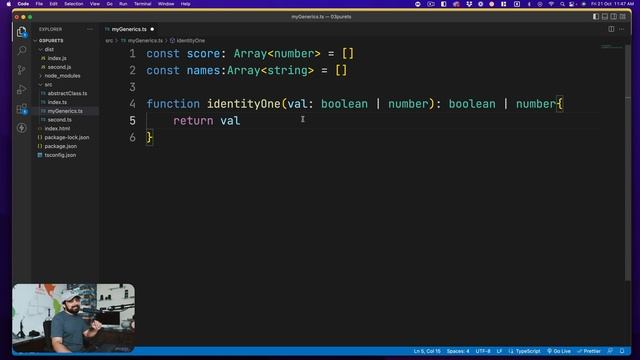This screenshot has width=640, height=360.
Task: Click the Customize Layout icon in title bar
Action: click(622, 17)
